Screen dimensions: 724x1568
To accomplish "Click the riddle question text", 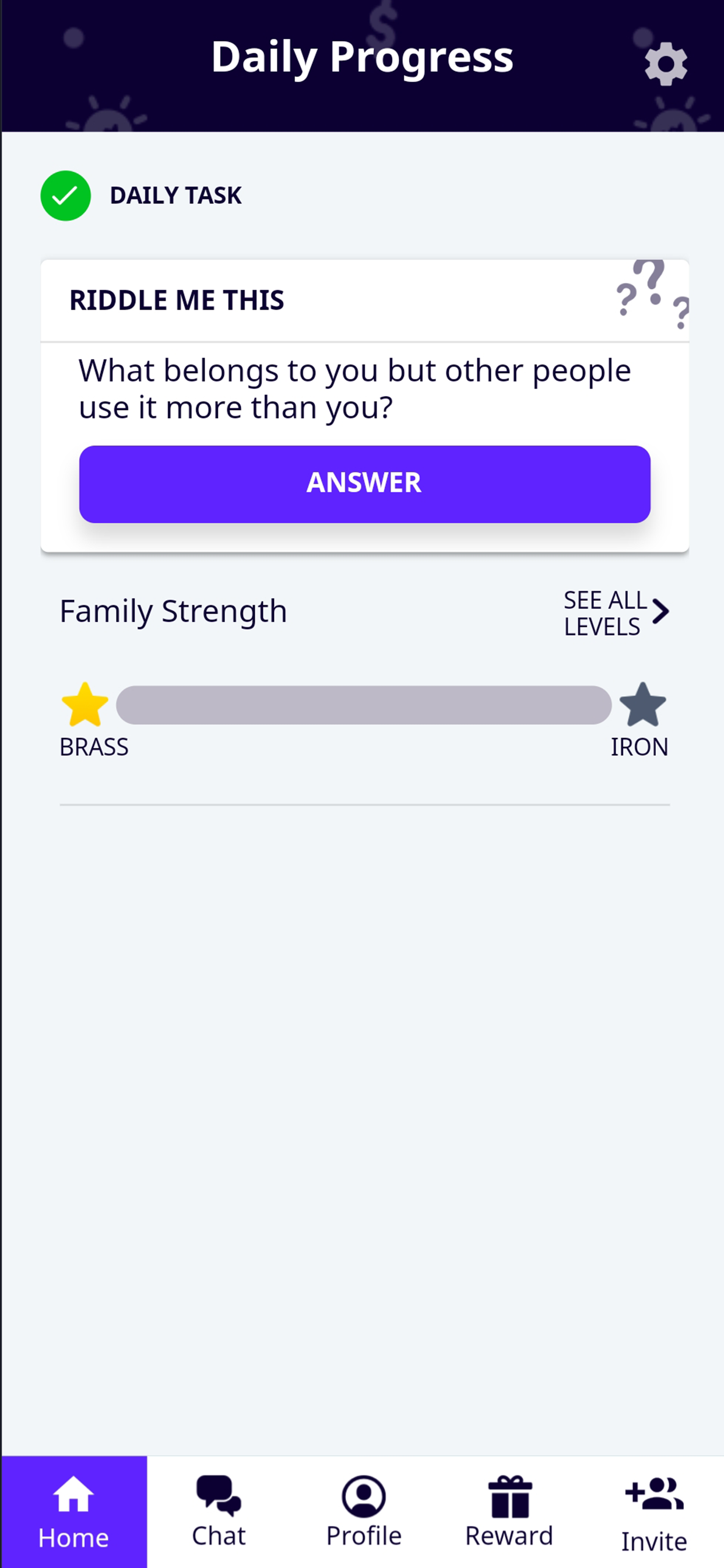I will [x=354, y=388].
